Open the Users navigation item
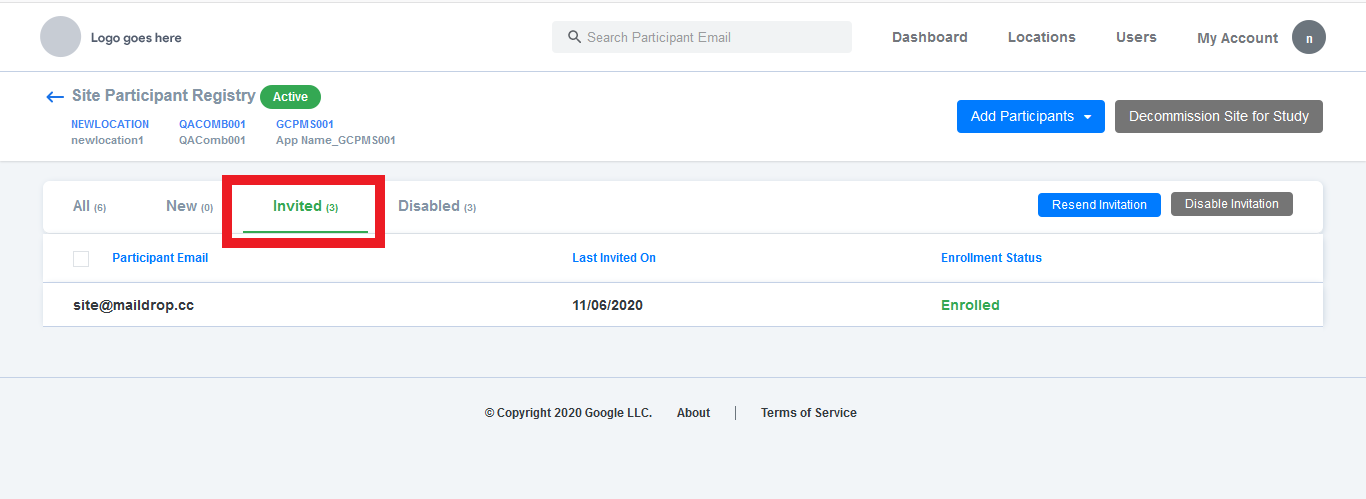1366x499 pixels. [1136, 37]
